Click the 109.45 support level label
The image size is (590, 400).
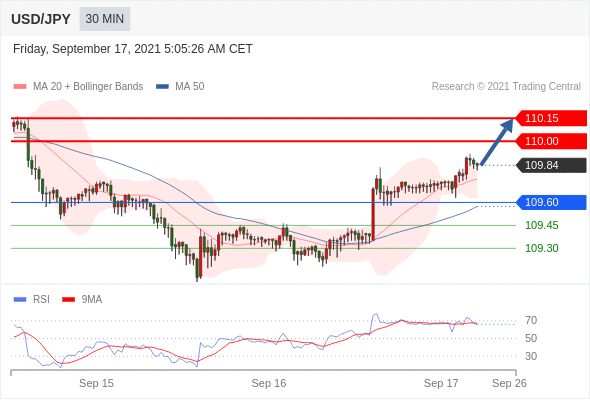click(542, 225)
